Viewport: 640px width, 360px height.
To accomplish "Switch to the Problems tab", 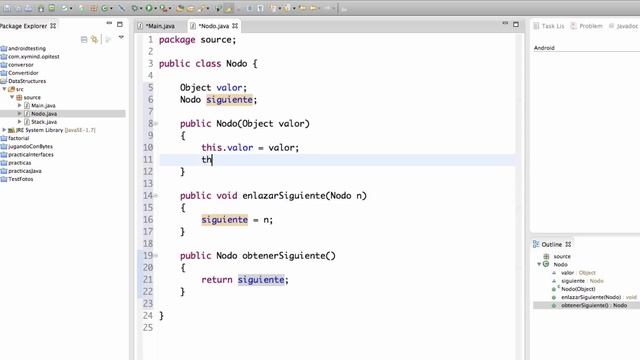I will pyautogui.click(x=587, y=26).
